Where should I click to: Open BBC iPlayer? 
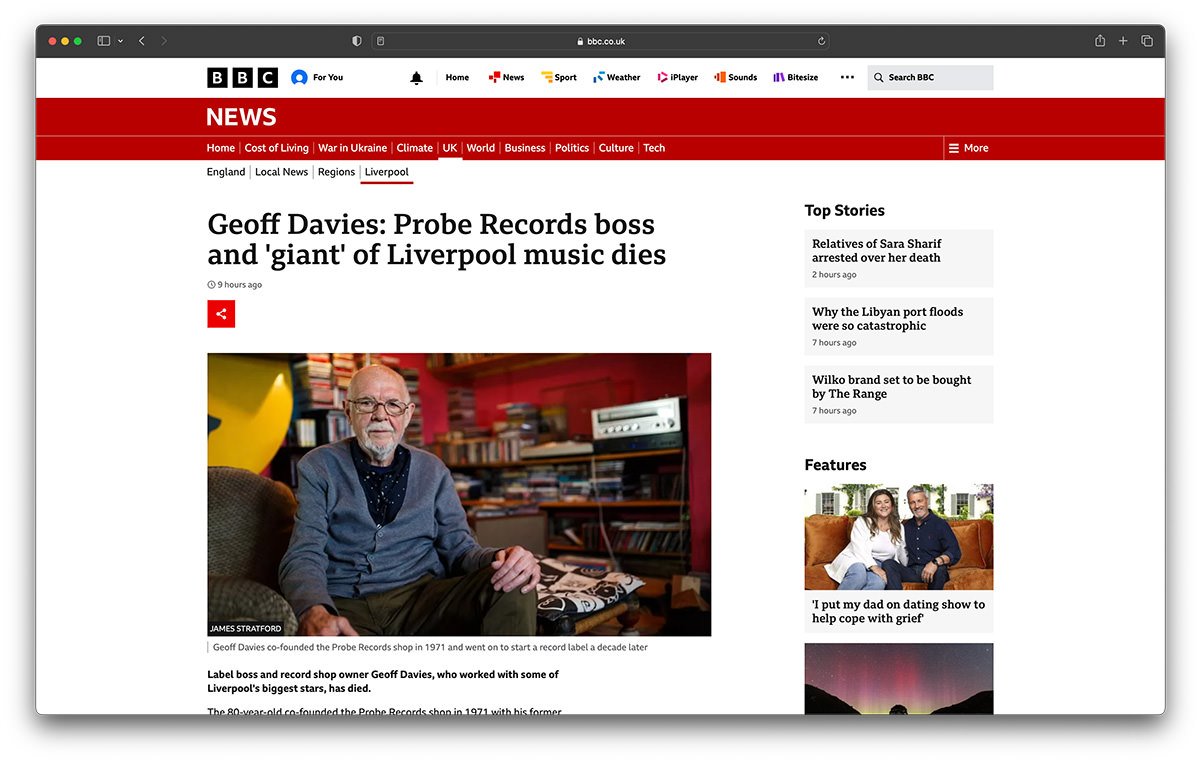677,77
